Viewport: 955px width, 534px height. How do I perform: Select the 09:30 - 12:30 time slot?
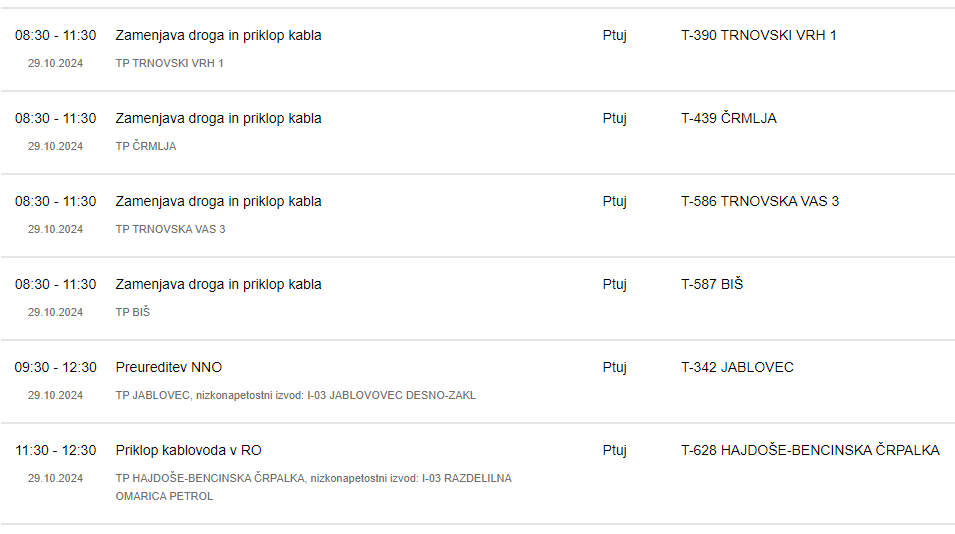(x=55, y=367)
